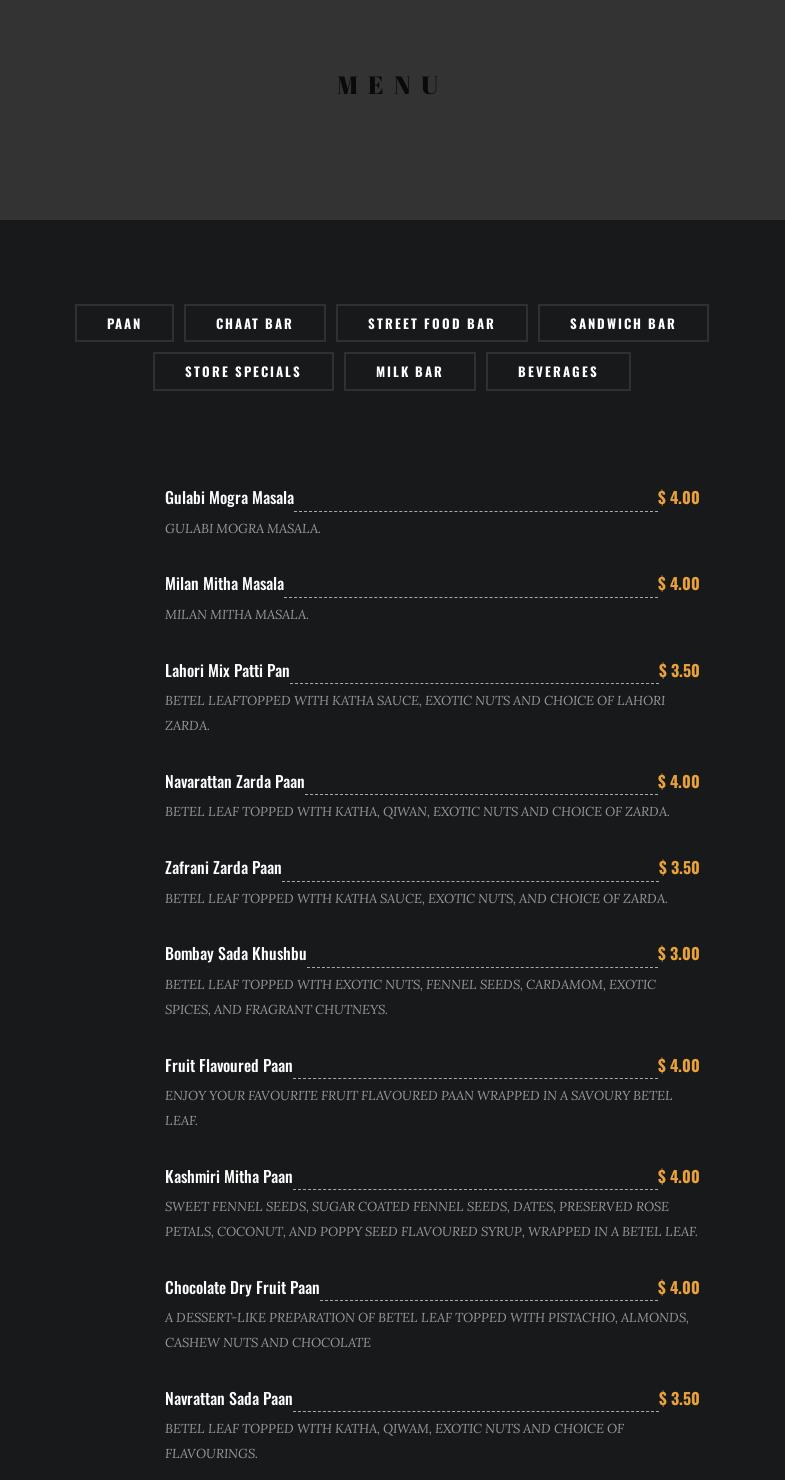This screenshot has height=1480, width=785.
Task: Select the Bombay Sada Khushbu item
Action: click(235, 954)
